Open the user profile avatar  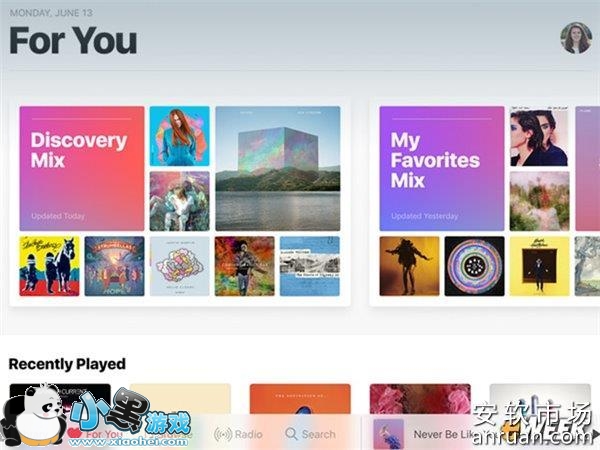[576, 38]
